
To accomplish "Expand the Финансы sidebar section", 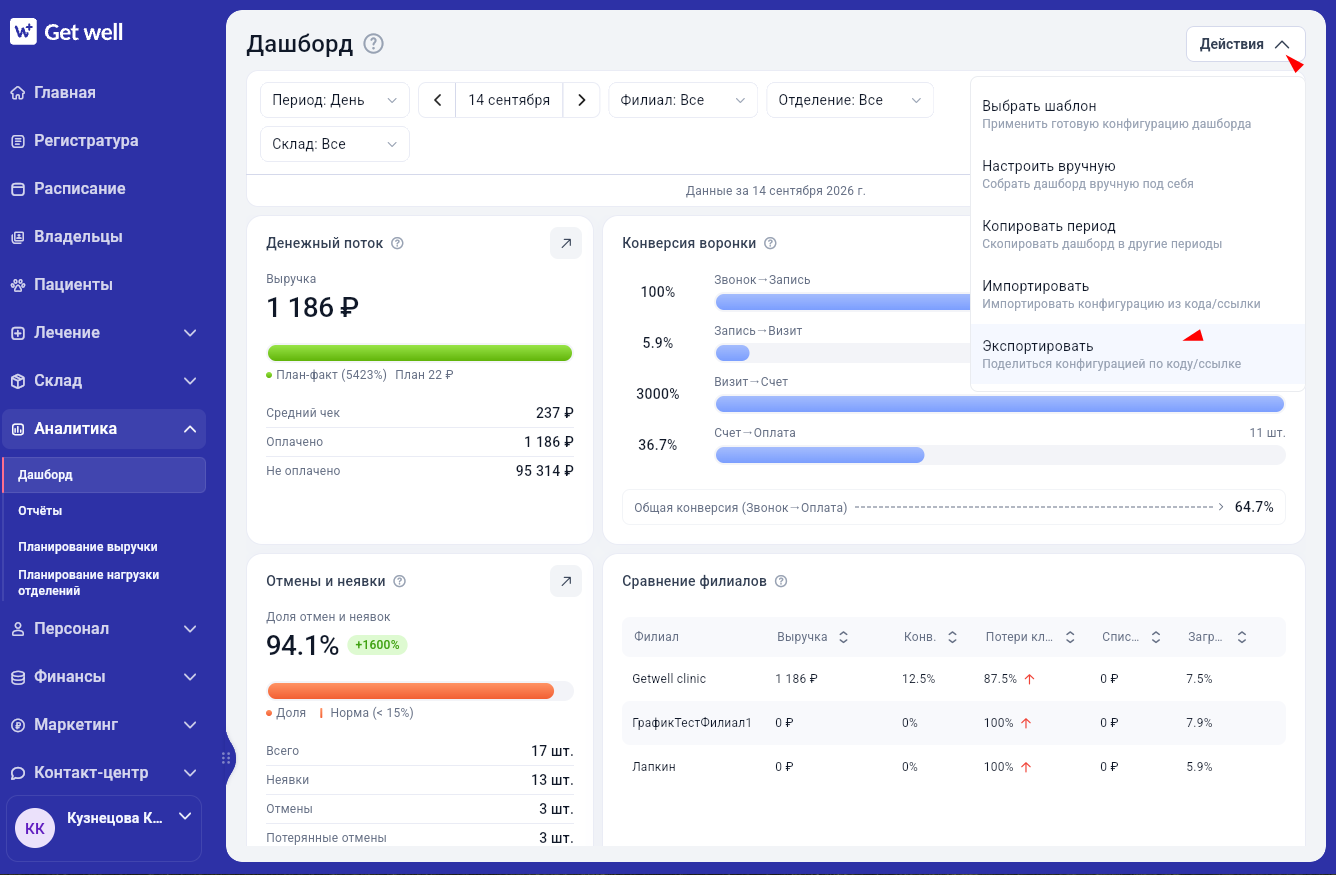I will [104, 676].
